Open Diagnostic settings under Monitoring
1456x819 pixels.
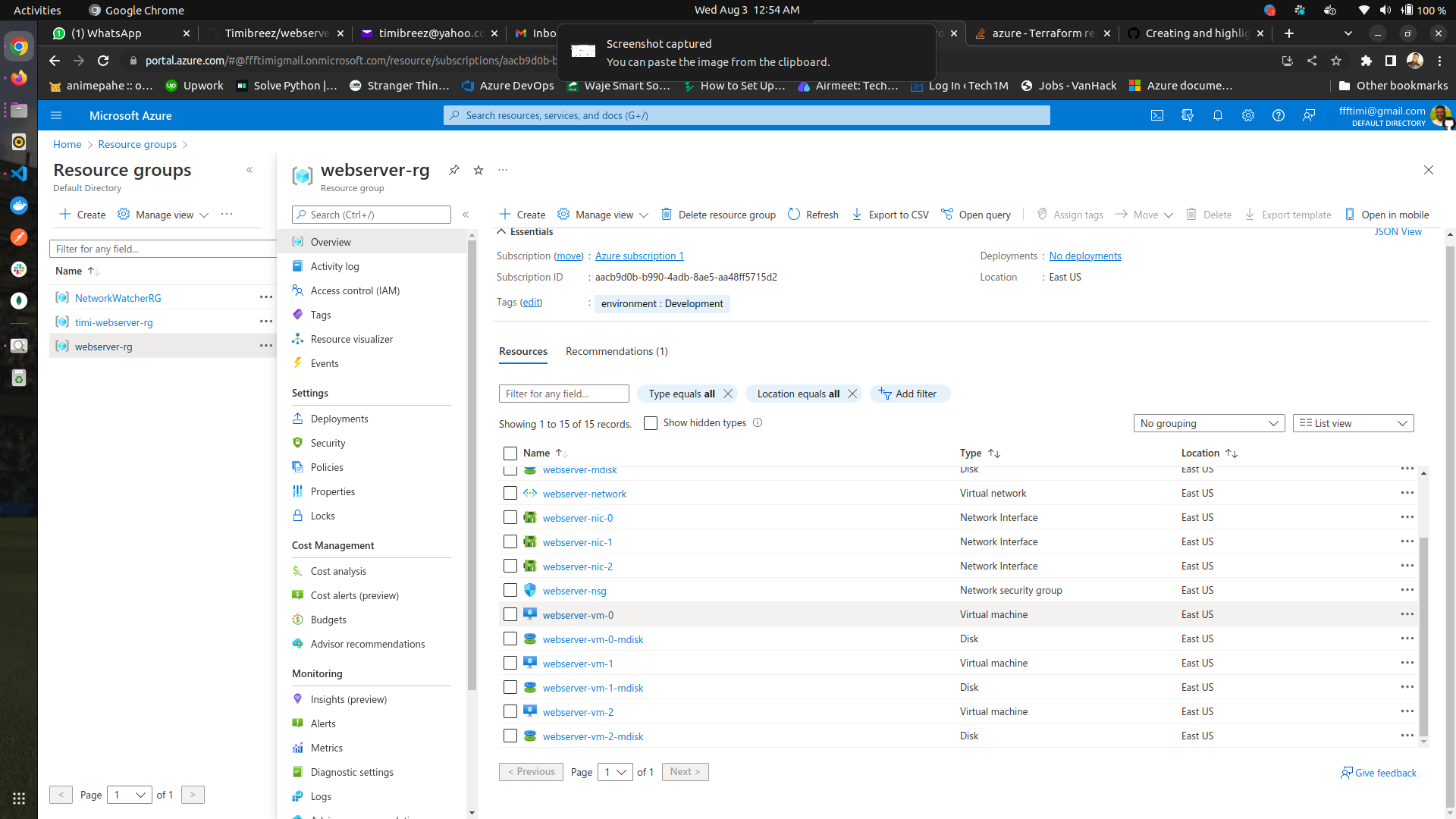click(x=352, y=772)
